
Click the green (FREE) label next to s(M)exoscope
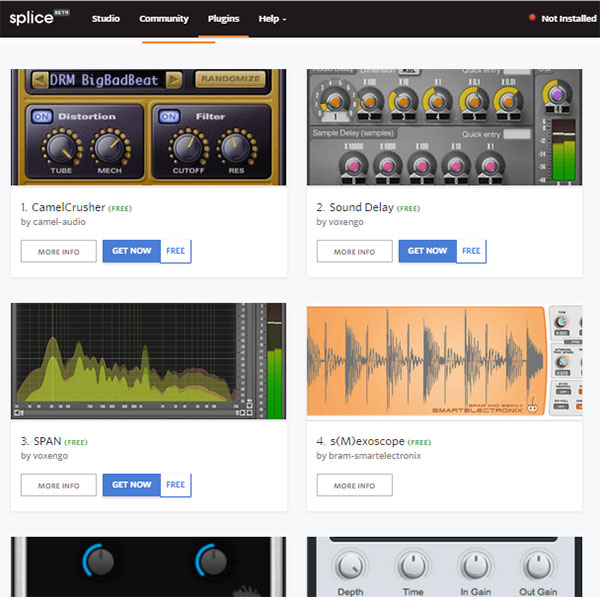click(419, 442)
